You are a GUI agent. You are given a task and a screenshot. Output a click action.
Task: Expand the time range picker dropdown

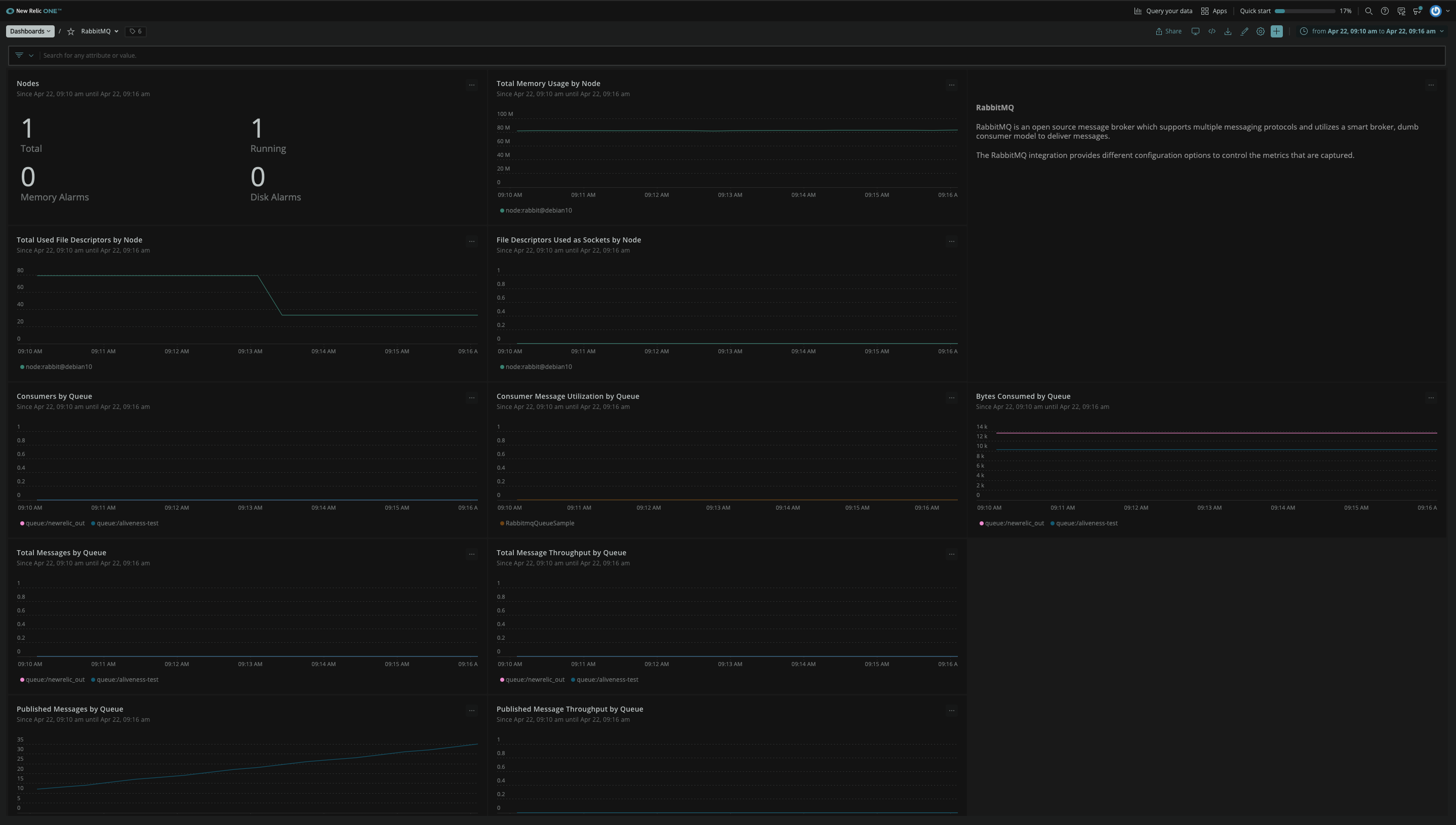pyautogui.click(x=1441, y=32)
